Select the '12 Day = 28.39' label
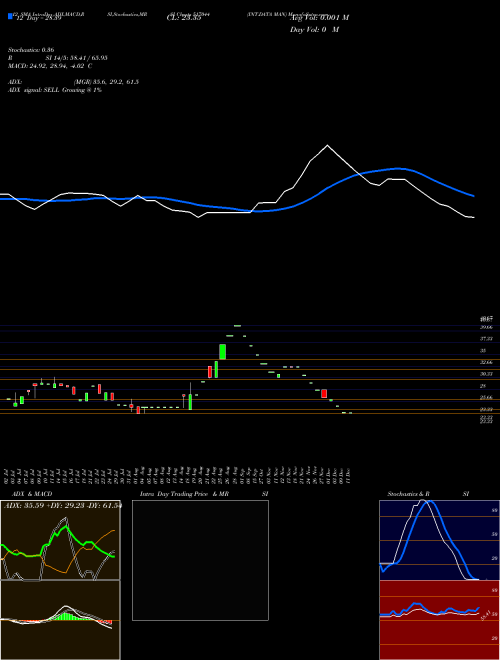 pyautogui.click(x=39, y=18)
